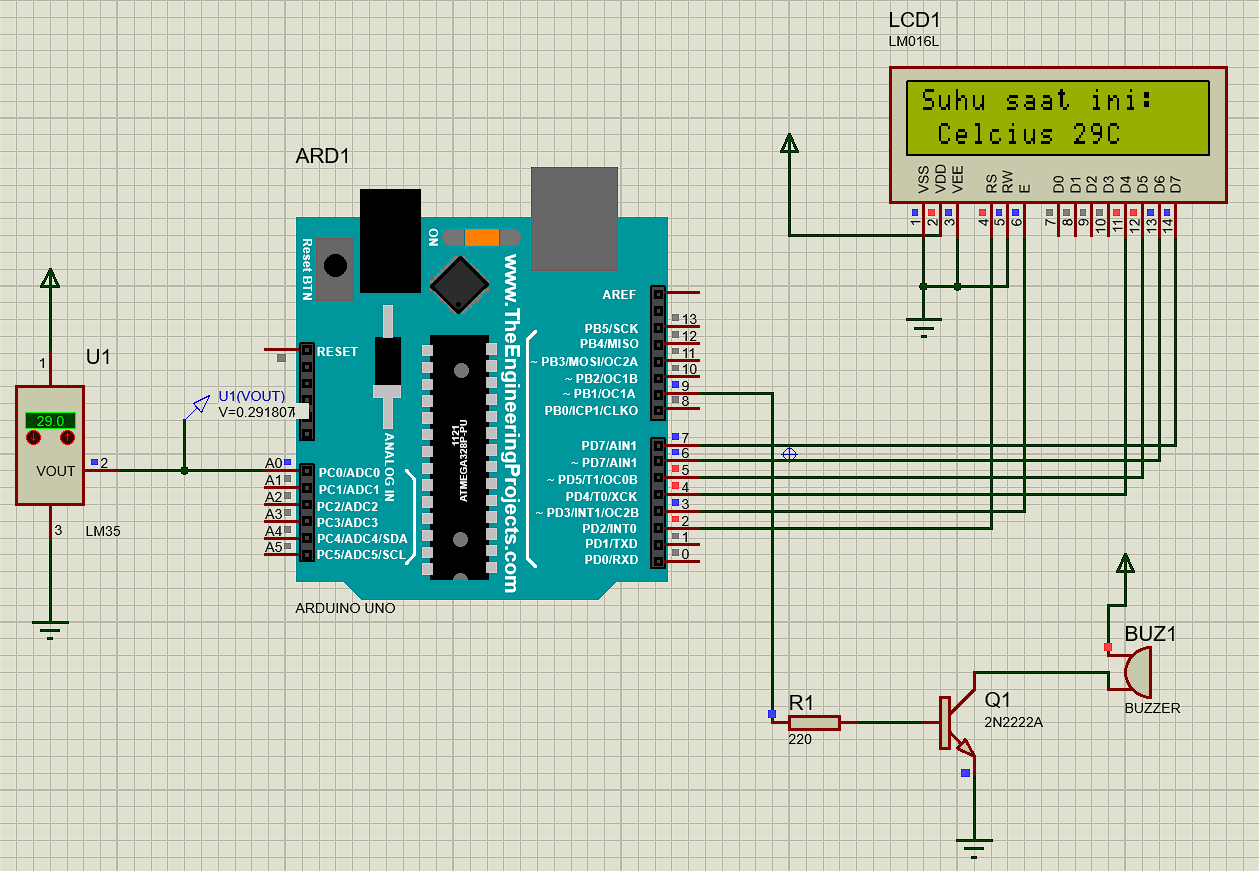
Task: Click the Arduino Reset BTN pushbutton
Action: pyautogui.click(x=336, y=266)
